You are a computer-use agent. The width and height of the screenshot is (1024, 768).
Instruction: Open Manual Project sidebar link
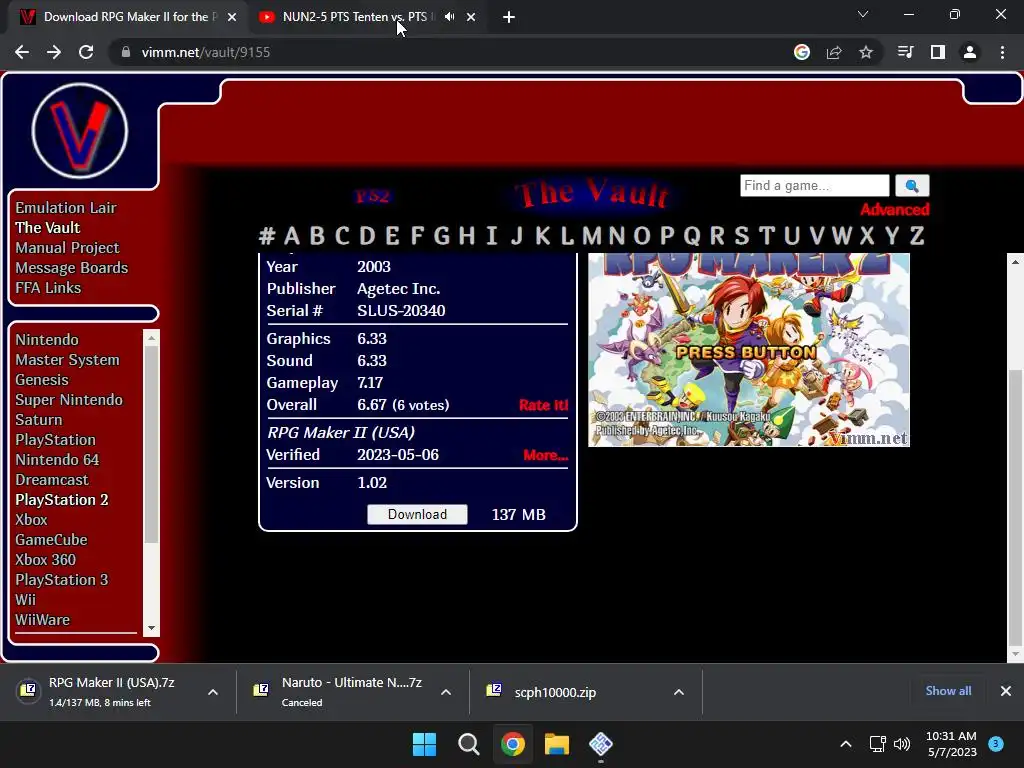67,248
